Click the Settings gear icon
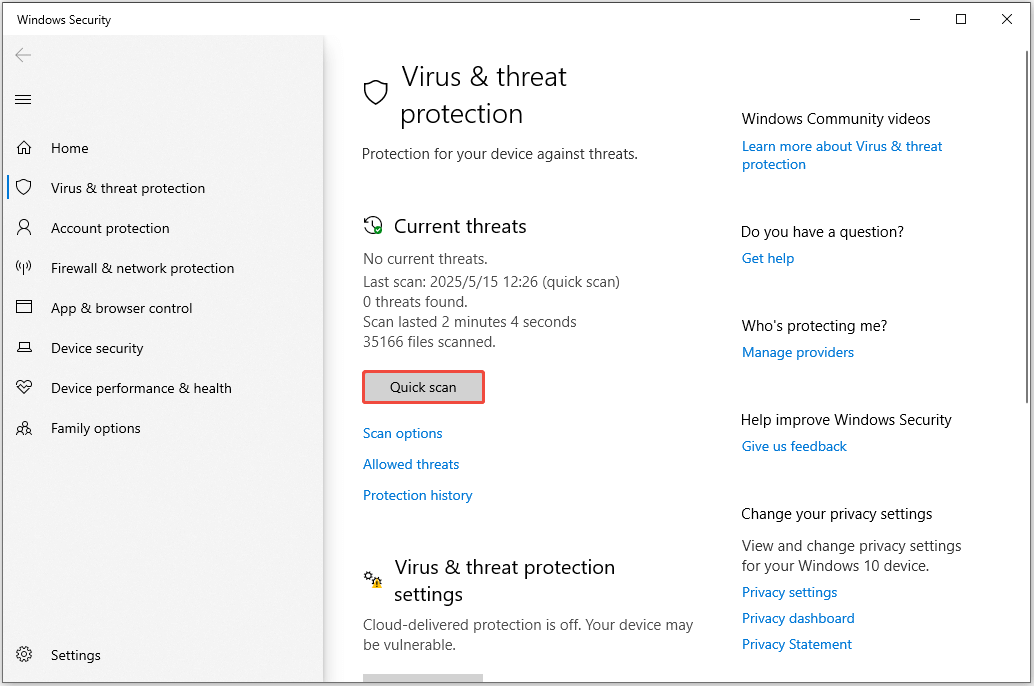The image size is (1034, 686). point(24,655)
